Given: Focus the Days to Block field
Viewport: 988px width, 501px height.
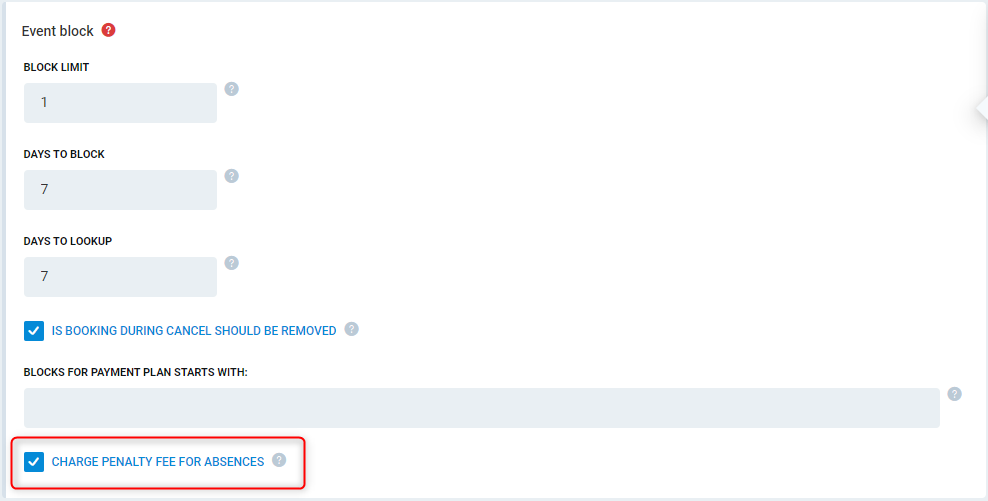Looking at the screenshot, I should point(120,190).
